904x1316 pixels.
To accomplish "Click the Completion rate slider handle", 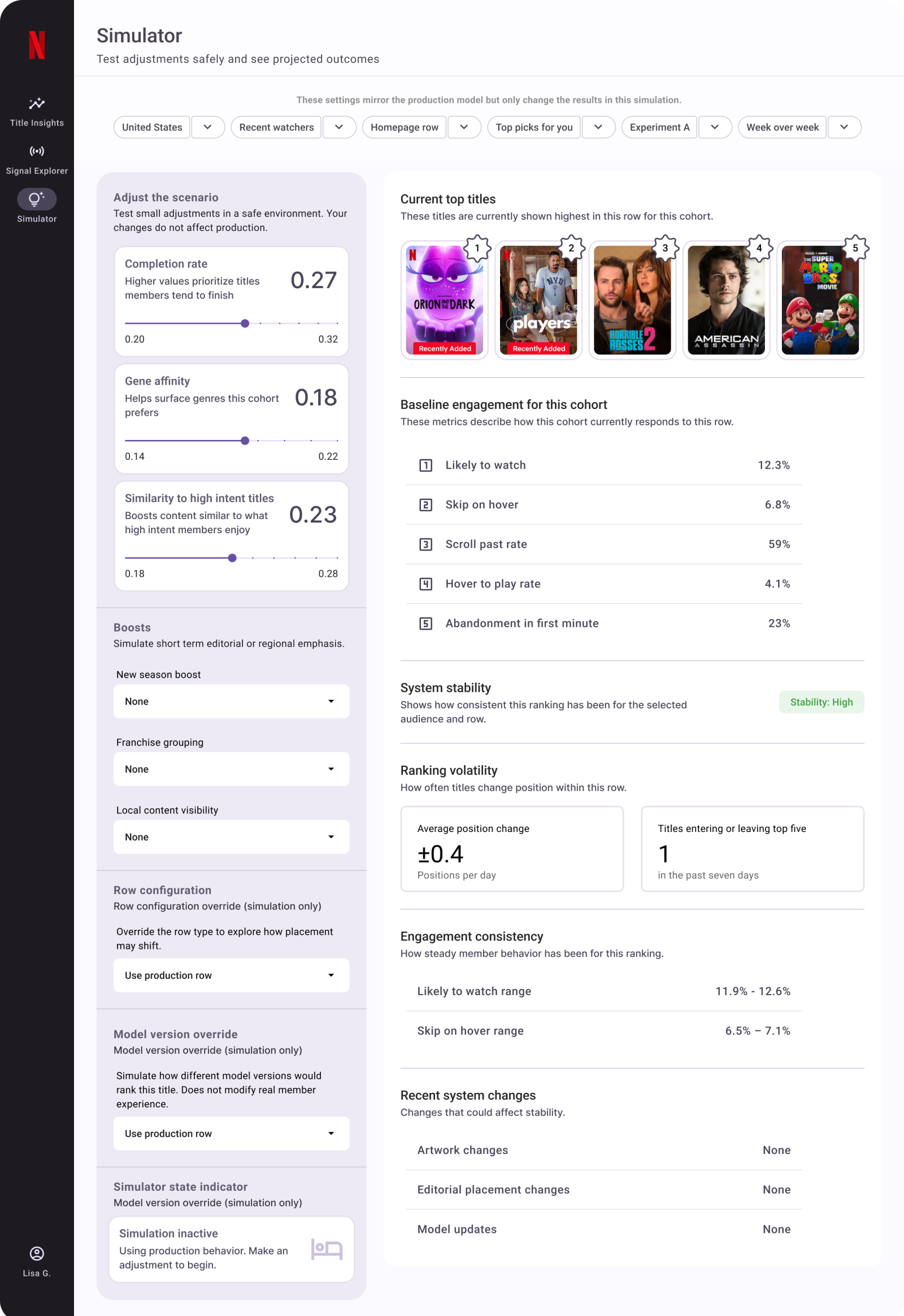I will coord(245,323).
